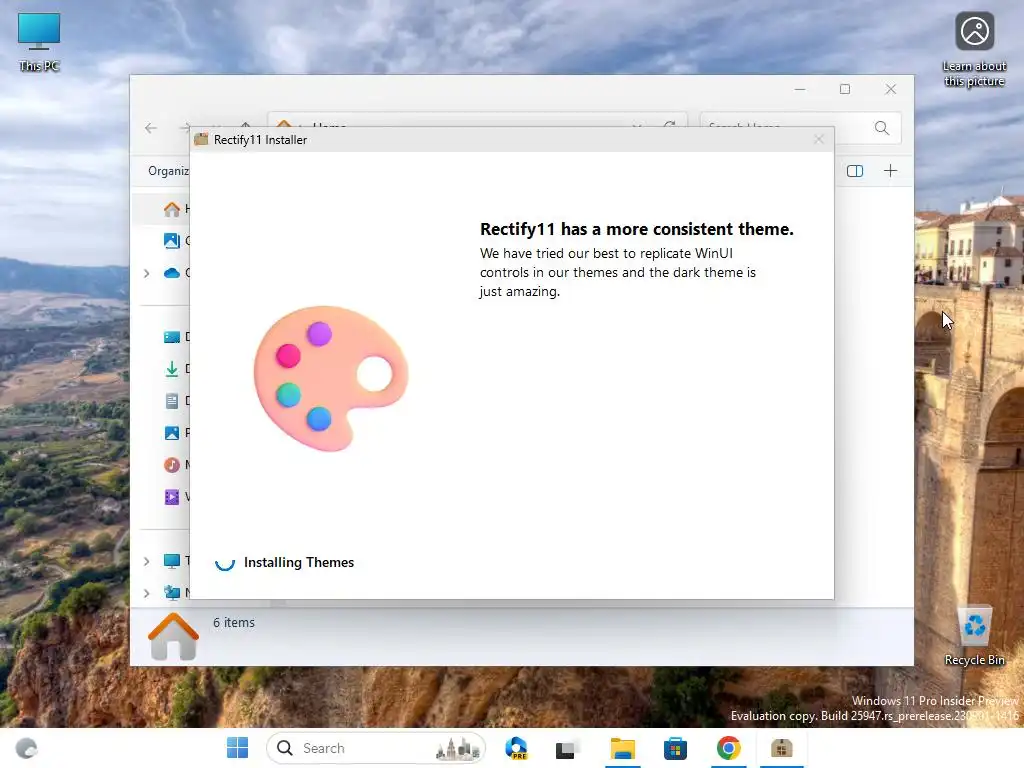Click 'Installing Themes' status text
This screenshot has height=768, width=1024.
click(x=299, y=562)
